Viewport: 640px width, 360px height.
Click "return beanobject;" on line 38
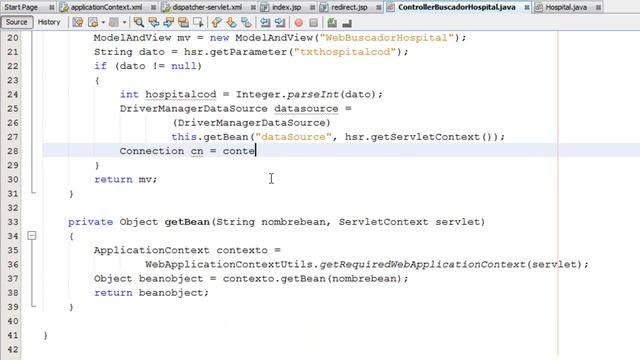[151, 293]
